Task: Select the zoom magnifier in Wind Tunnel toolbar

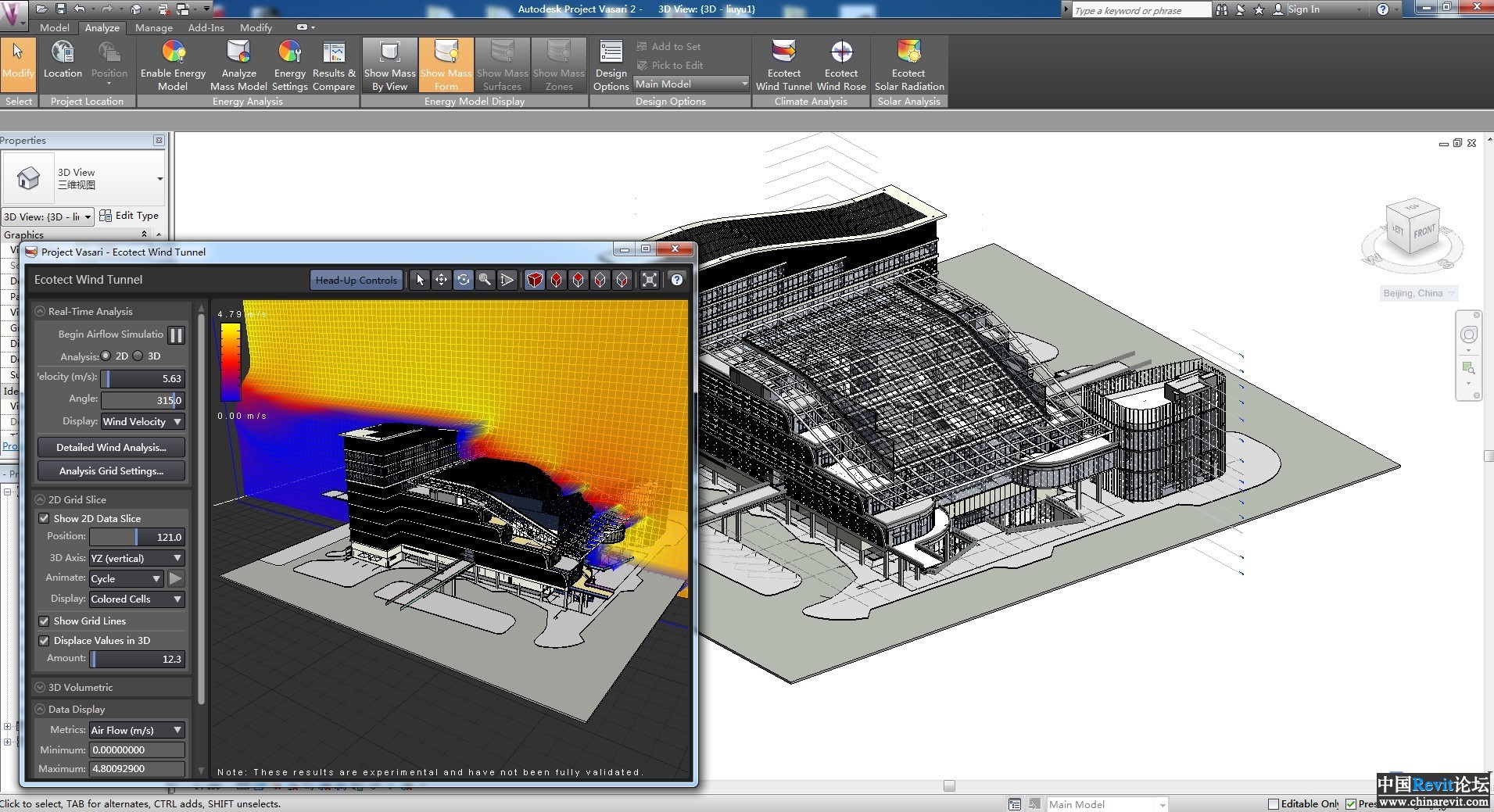Action: pyautogui.click(x=485, y=280)
